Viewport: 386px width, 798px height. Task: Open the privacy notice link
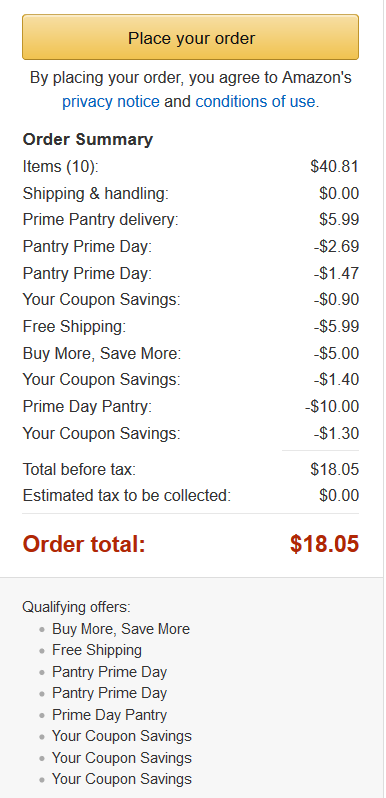111,102
